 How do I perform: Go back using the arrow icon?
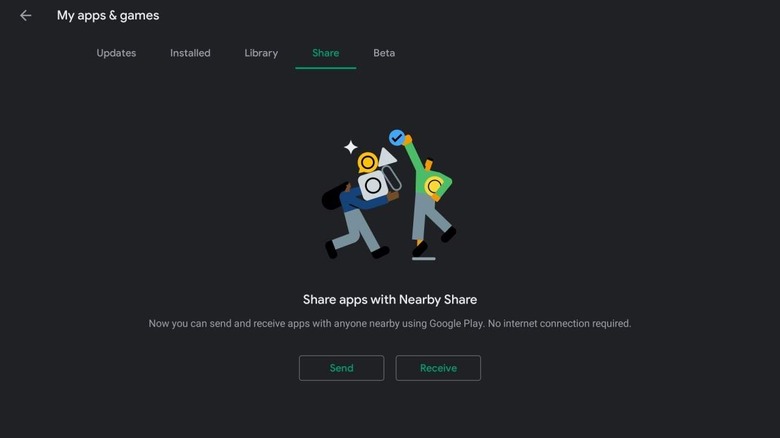(x=26, y=16)
